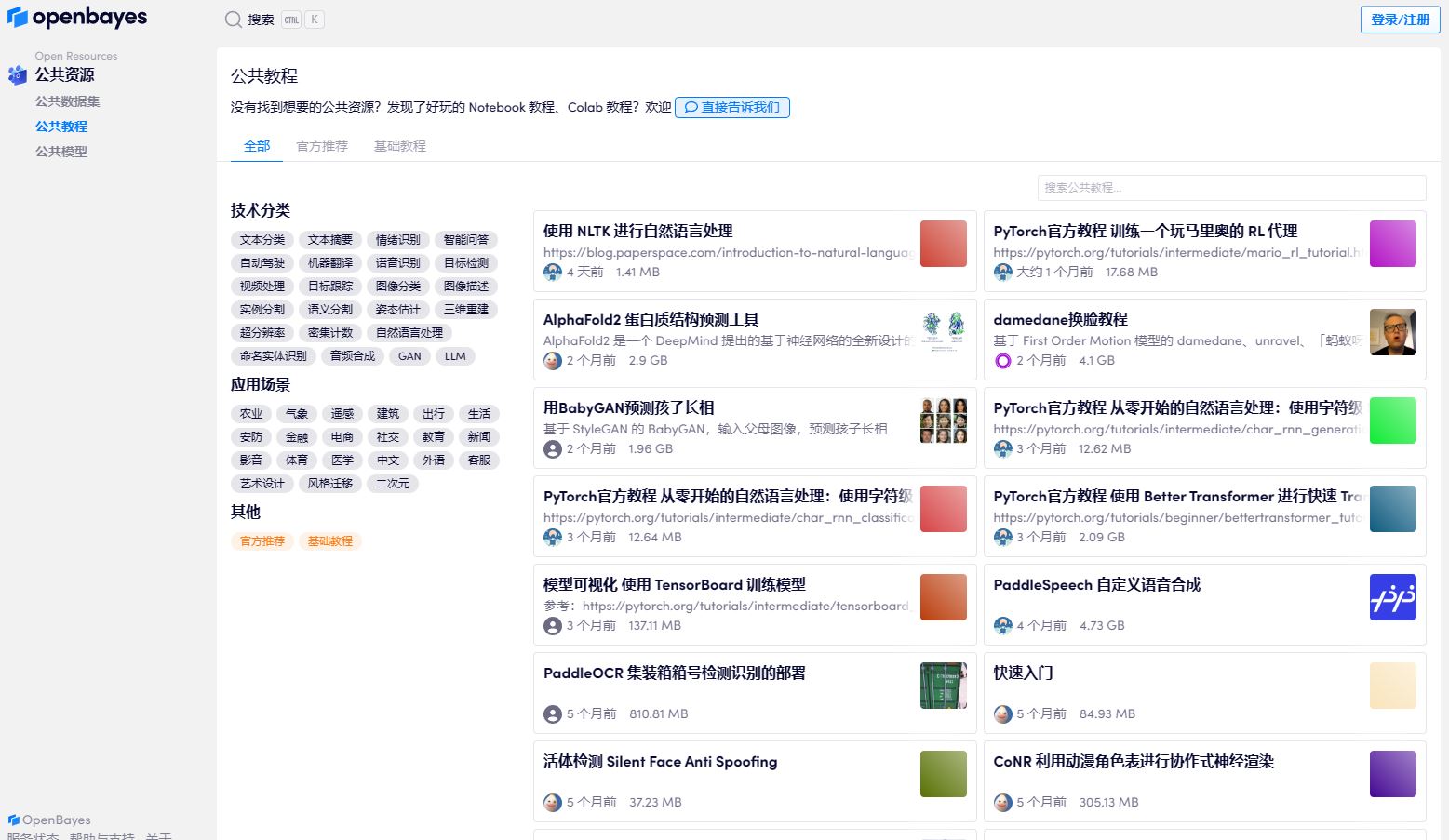This screenshot has width=1449, height=840.
Task: Click the 公共资源 sidebar icon
Action: tap(18, 75)
